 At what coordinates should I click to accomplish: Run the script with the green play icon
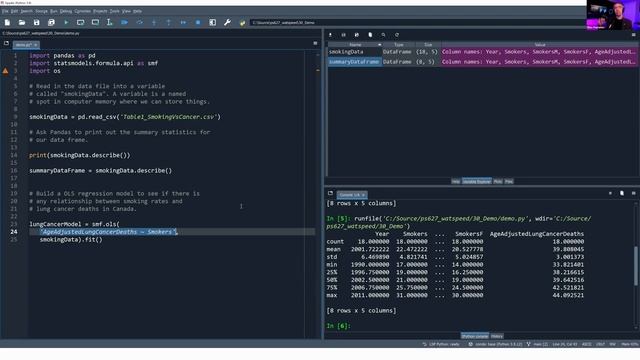66,22
